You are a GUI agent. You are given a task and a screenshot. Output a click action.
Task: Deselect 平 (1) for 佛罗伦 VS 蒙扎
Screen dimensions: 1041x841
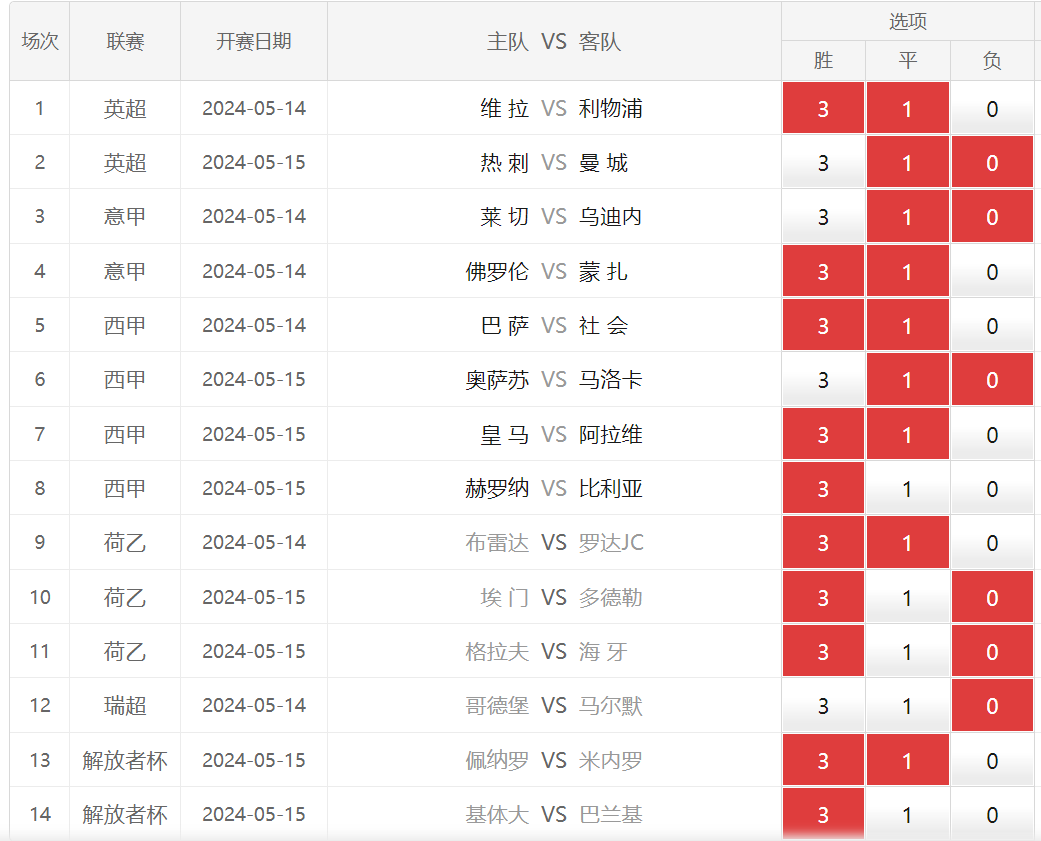pos(908,271)
